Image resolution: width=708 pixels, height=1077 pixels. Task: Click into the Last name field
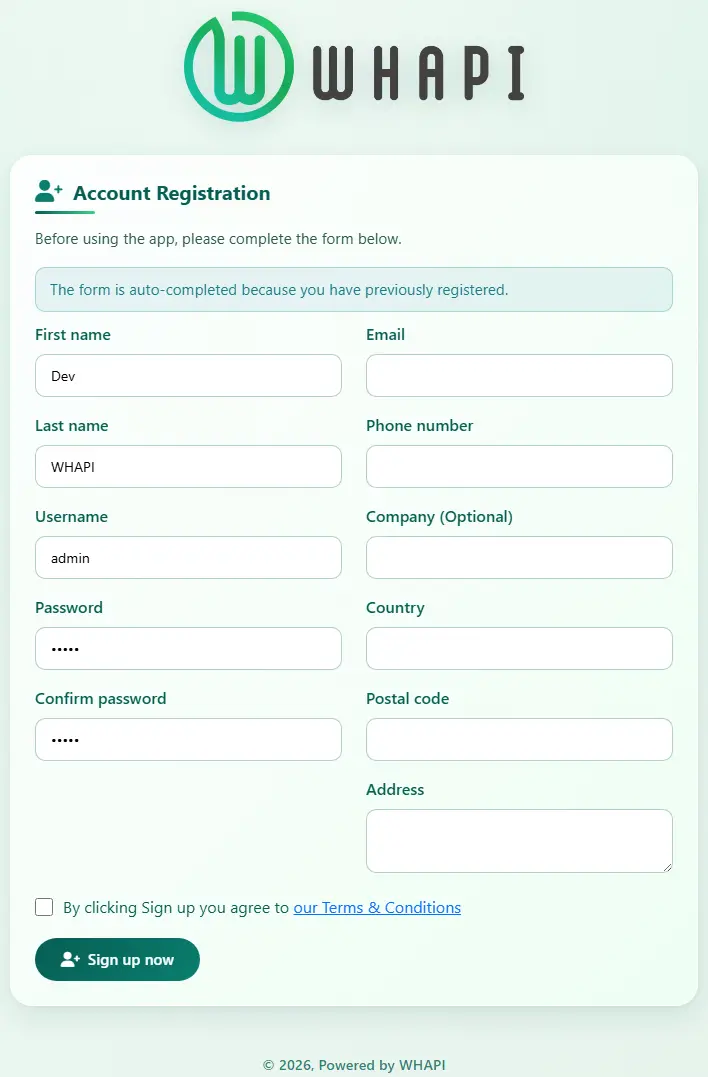coord(188,466)
